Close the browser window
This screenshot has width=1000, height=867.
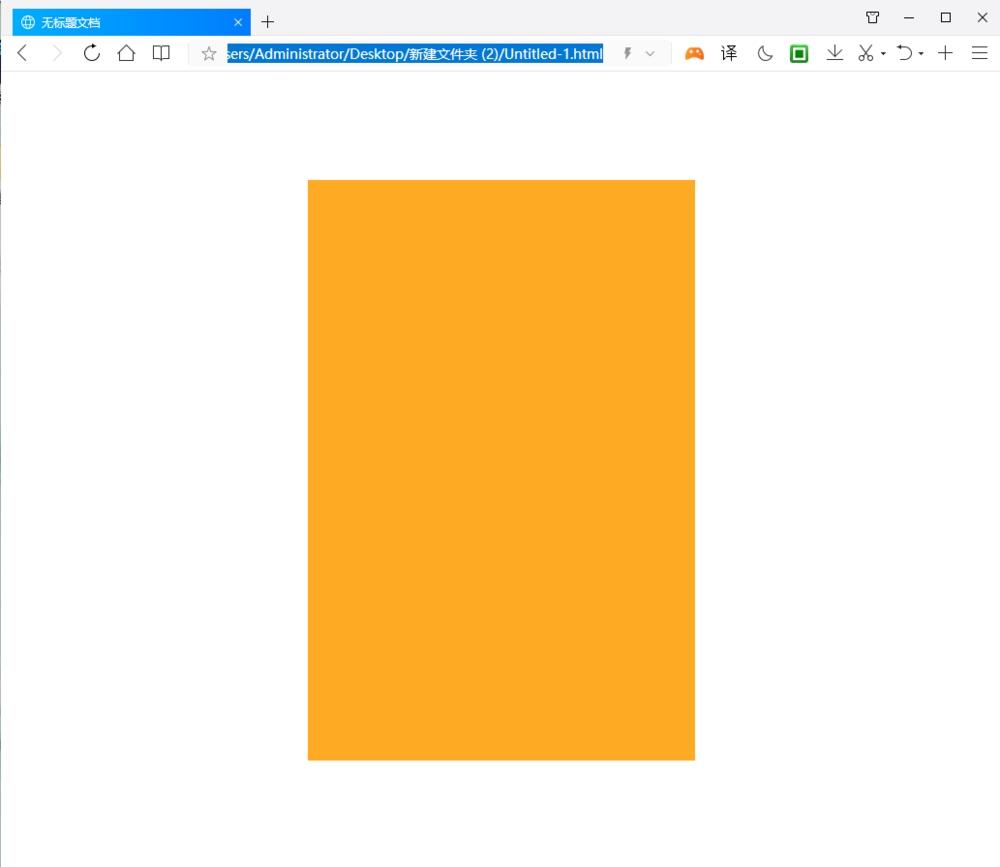pyautogui.click(x=982, y=18)
